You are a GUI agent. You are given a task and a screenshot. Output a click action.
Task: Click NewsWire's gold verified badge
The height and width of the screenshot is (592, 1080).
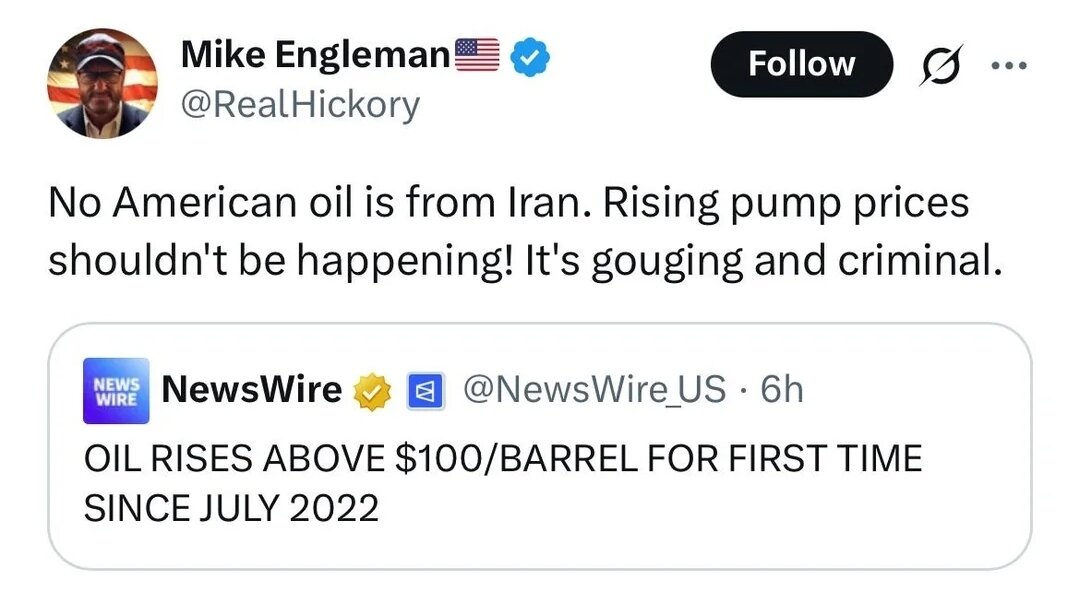tap(373, 391)
